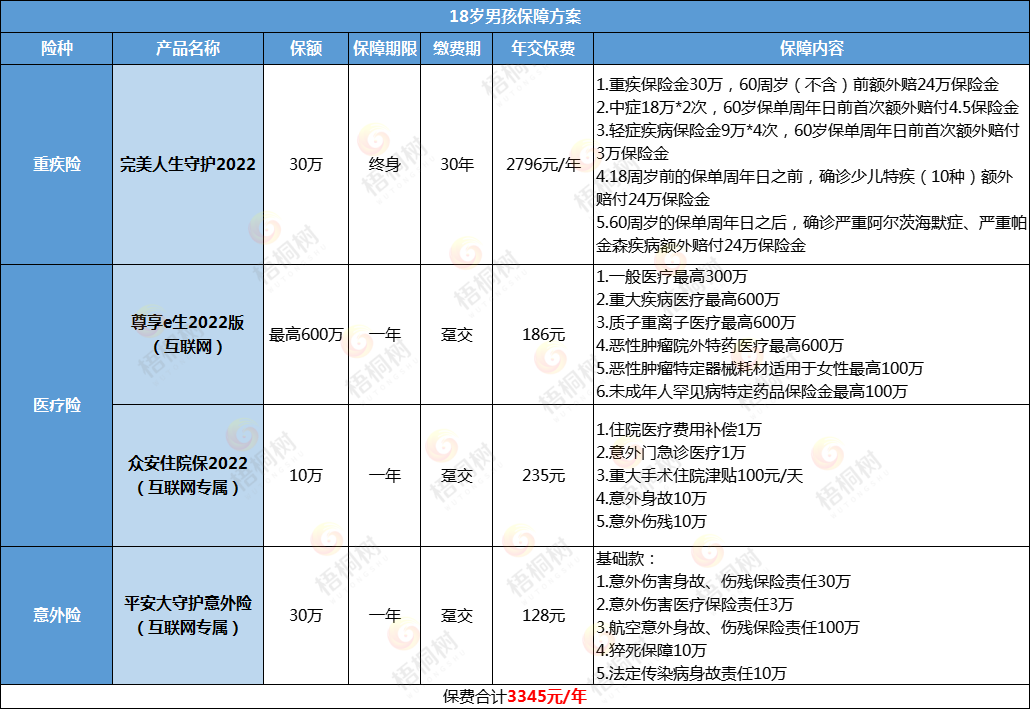Image resolution: width=1030 pixels, height=709 pixels.
Task: Select the '险种' column header
Action: click(56, 49)
